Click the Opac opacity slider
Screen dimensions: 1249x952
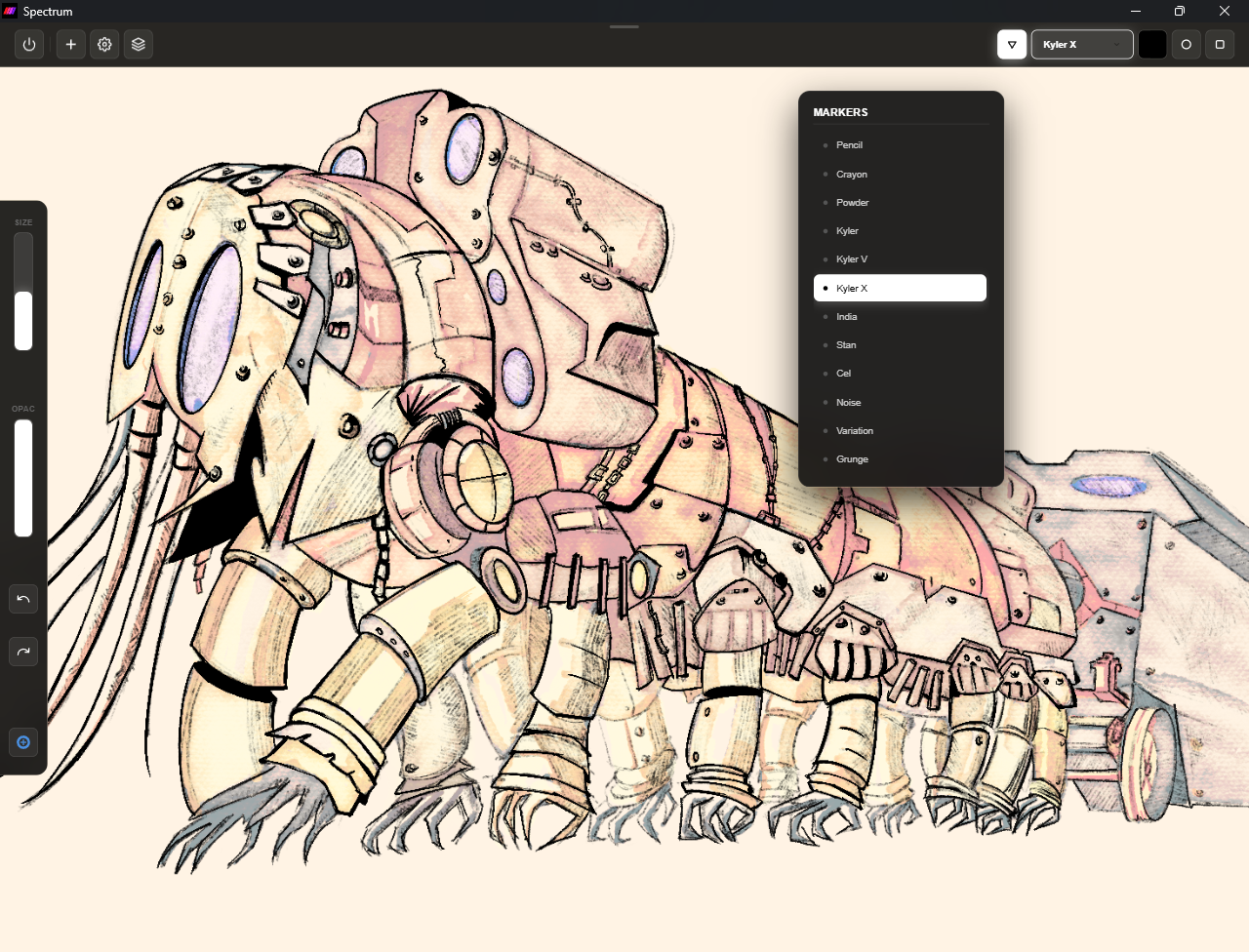(x=23, y=478)
